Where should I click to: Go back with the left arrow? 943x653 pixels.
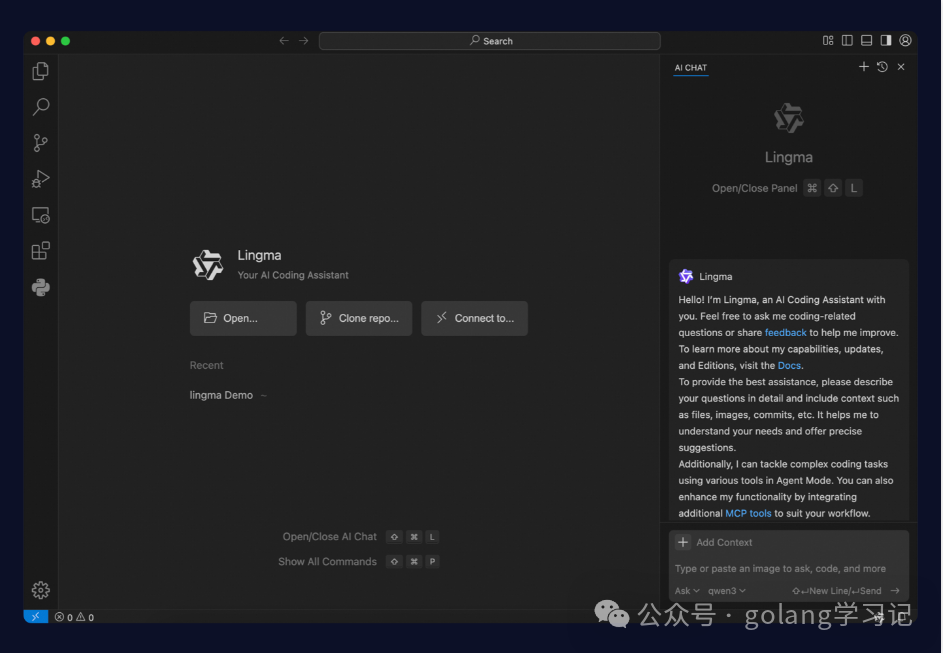(284, 41)
